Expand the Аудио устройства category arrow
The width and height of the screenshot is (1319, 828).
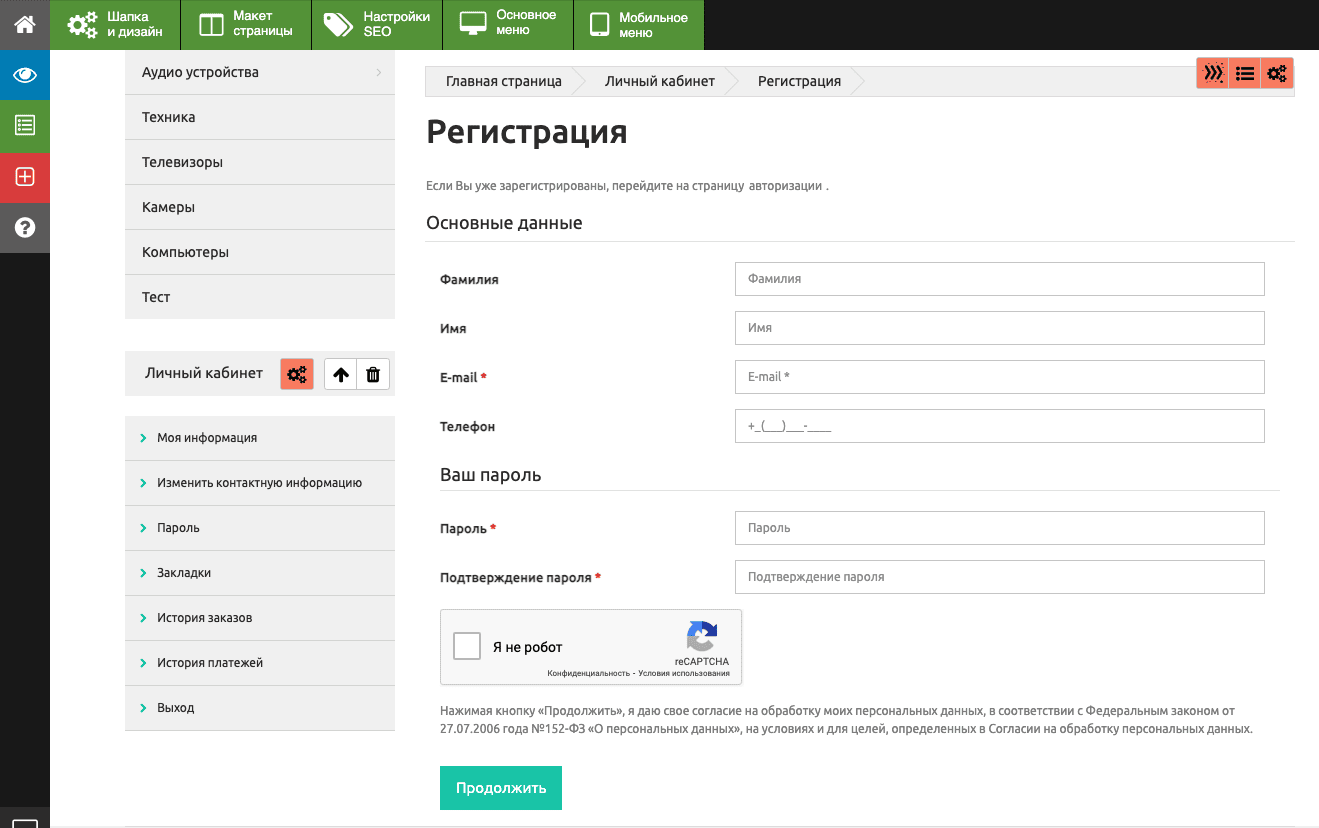pos(379,72)
